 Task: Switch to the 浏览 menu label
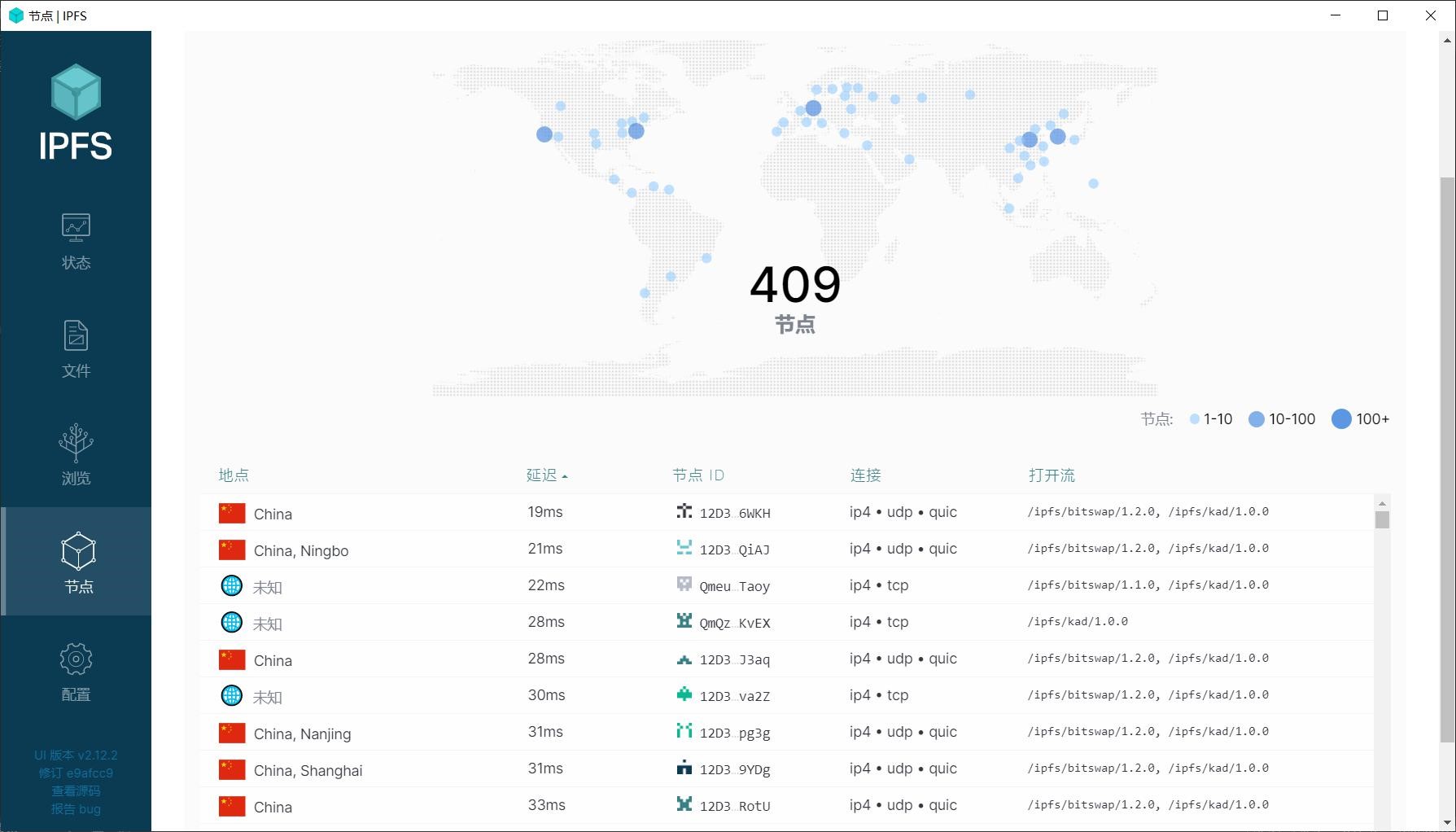point(76,479)
